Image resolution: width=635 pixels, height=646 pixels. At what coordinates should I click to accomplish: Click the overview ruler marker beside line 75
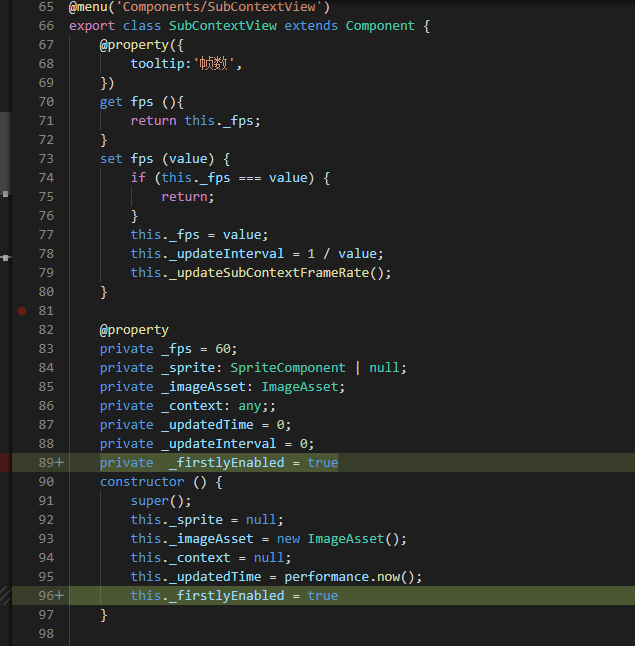(5, 194)
